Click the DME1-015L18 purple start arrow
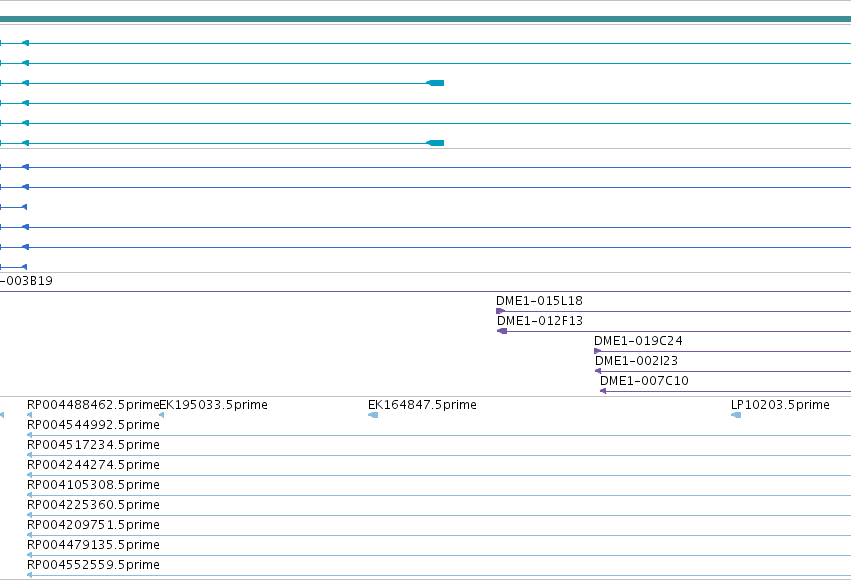851x580 pixels. click(500, 311)
